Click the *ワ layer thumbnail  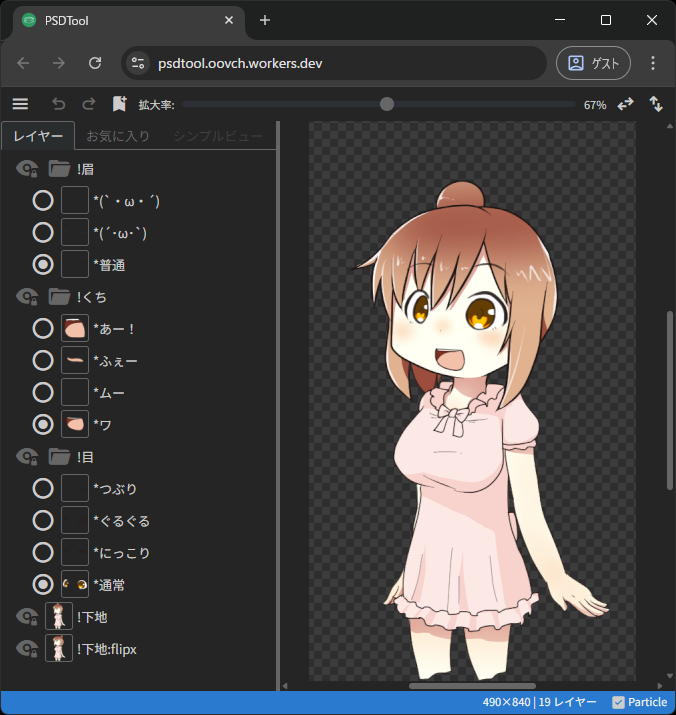pyautogui.click(x=75, y=425)
